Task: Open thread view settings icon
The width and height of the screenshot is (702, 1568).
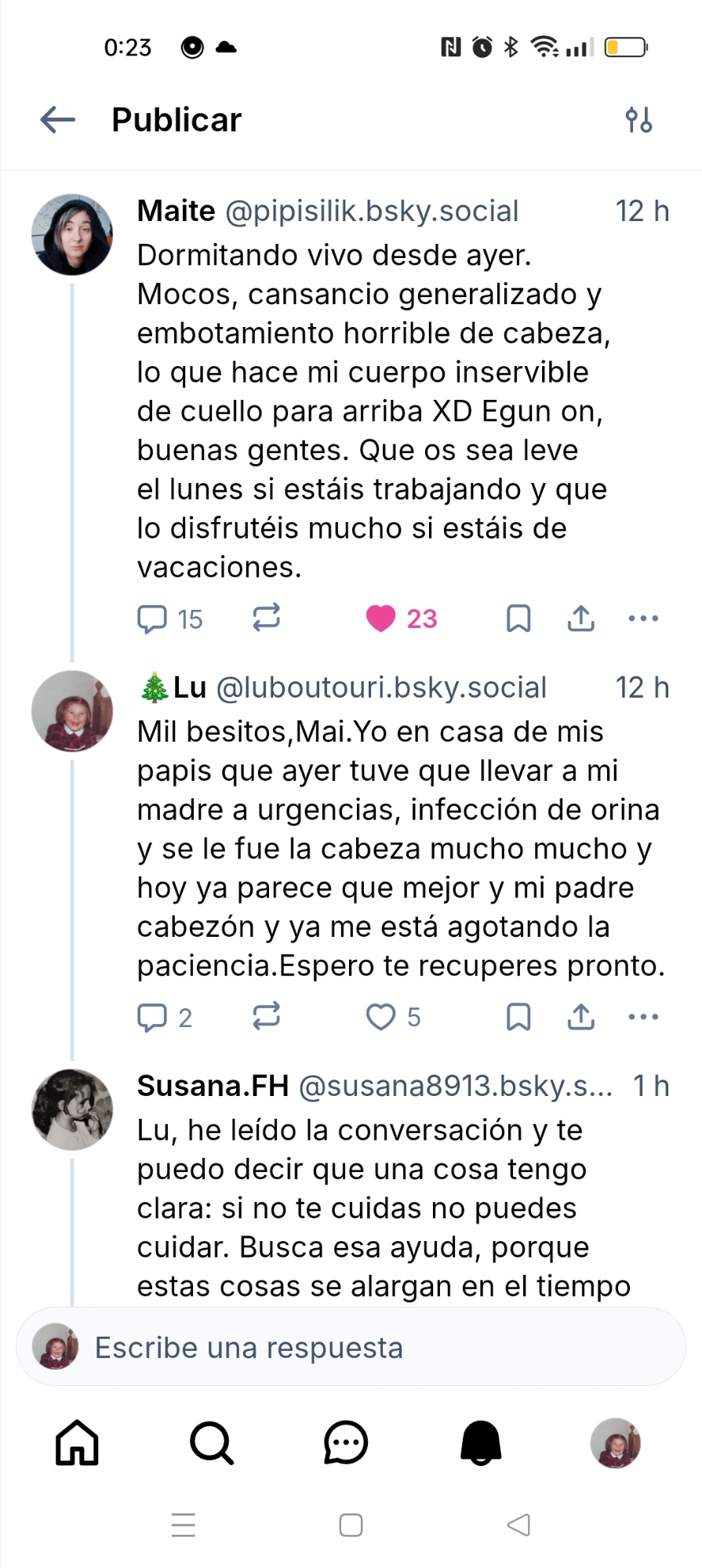Action: point(638,120)
